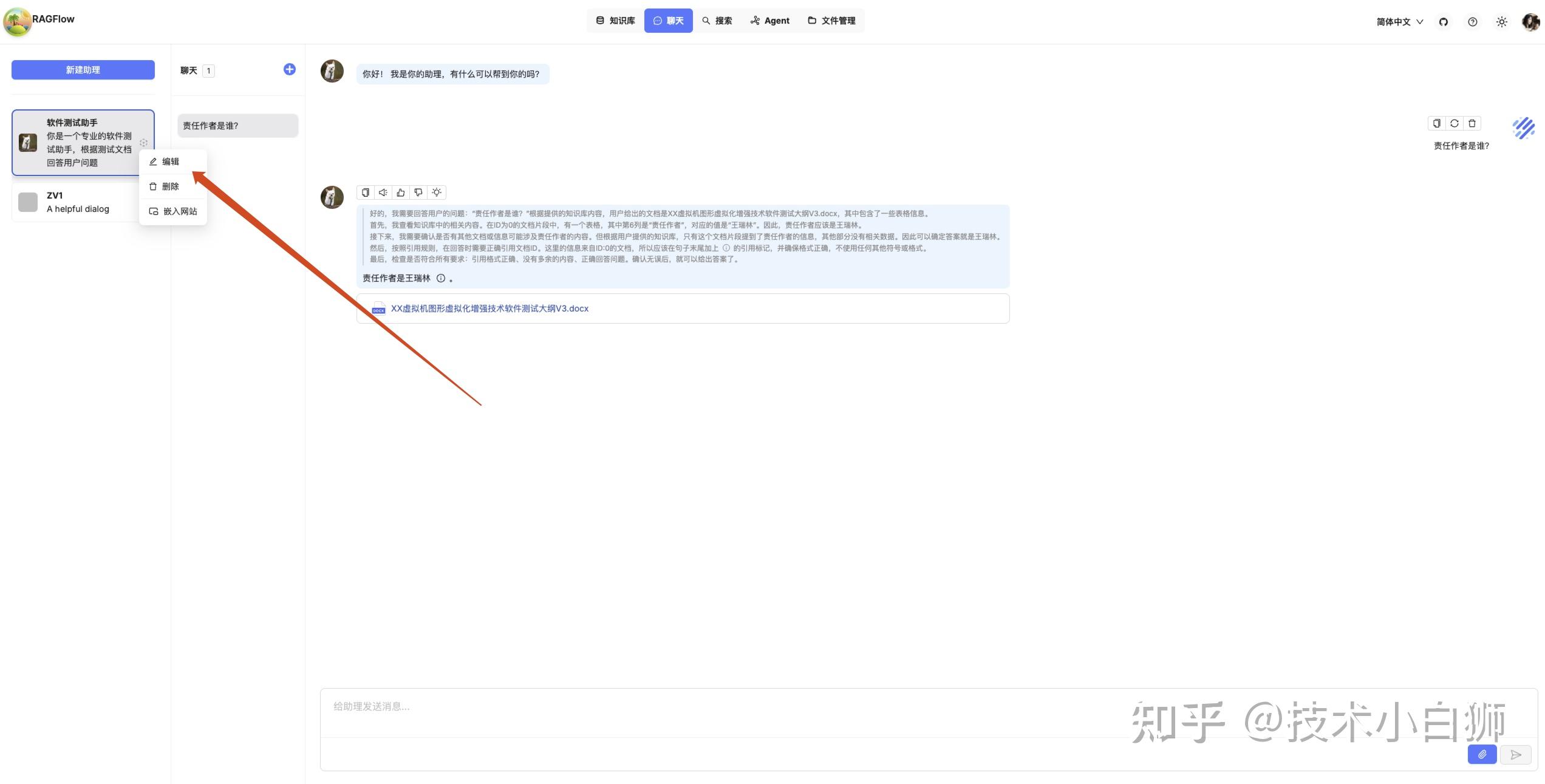Screen dimensions: 1545x784
Task: Add a new chat with plus icon
Action: click(290, 69)
